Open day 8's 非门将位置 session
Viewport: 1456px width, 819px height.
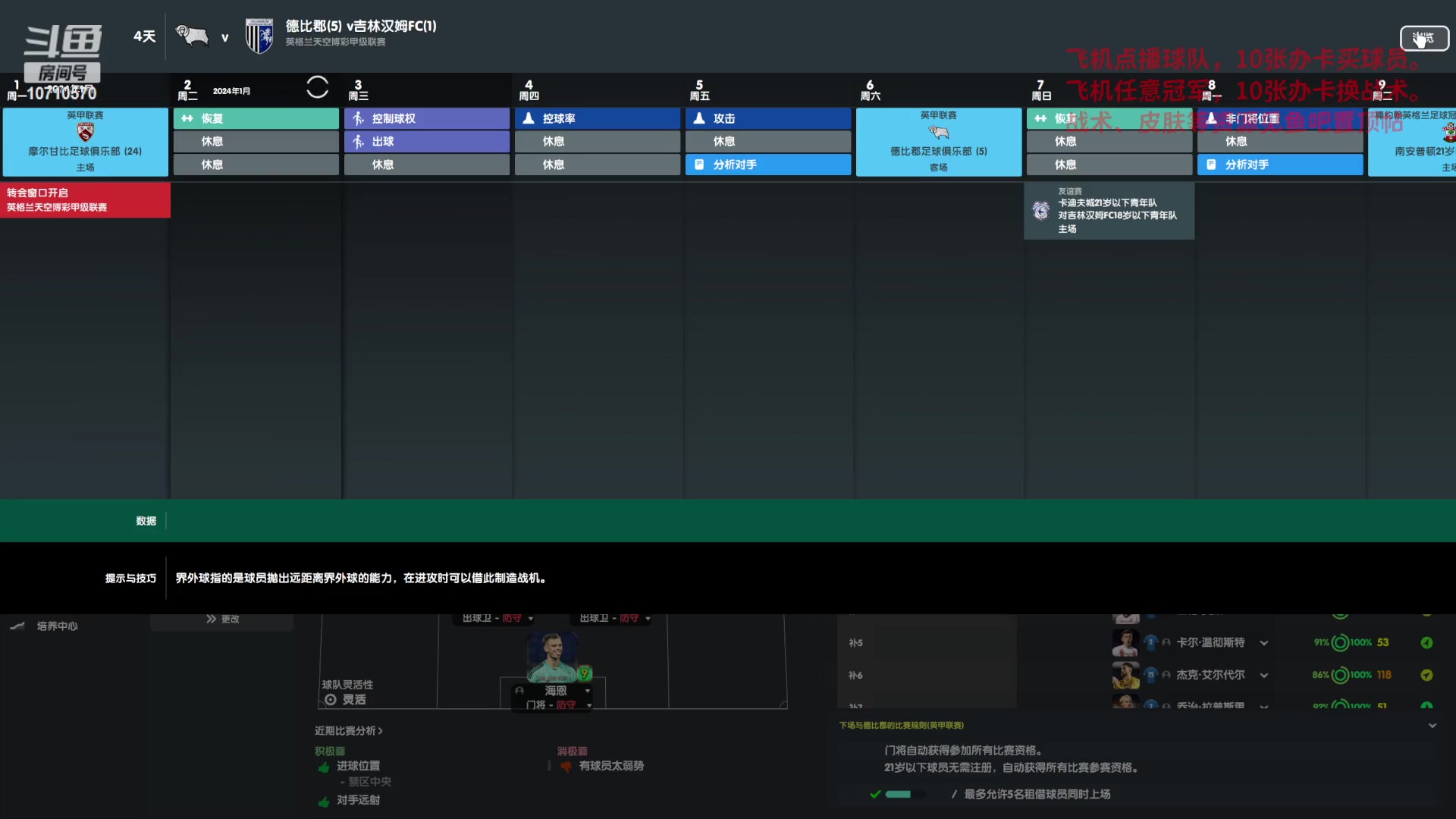point(1280,118)
